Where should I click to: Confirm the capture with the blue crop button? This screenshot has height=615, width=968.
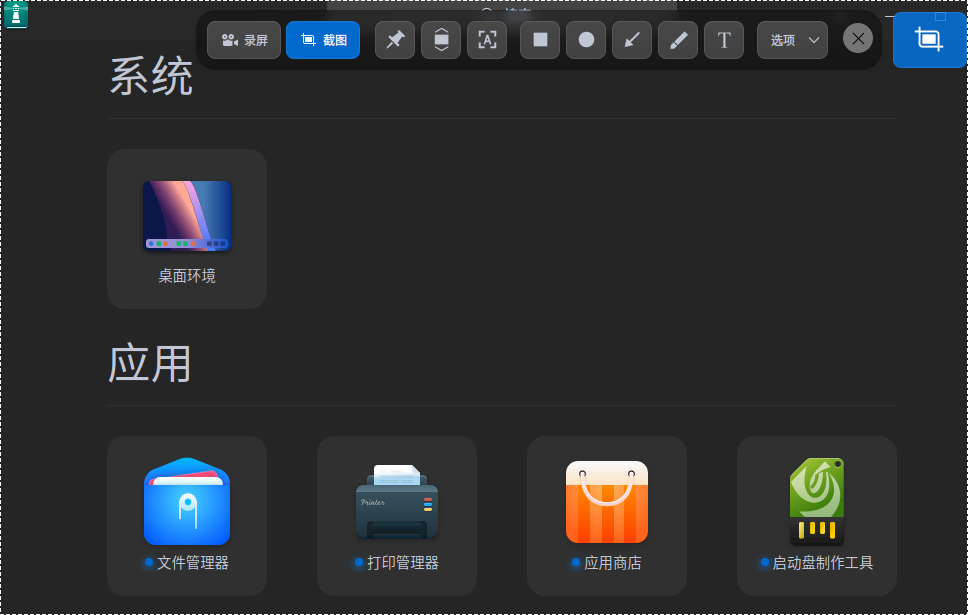point(929,40)
